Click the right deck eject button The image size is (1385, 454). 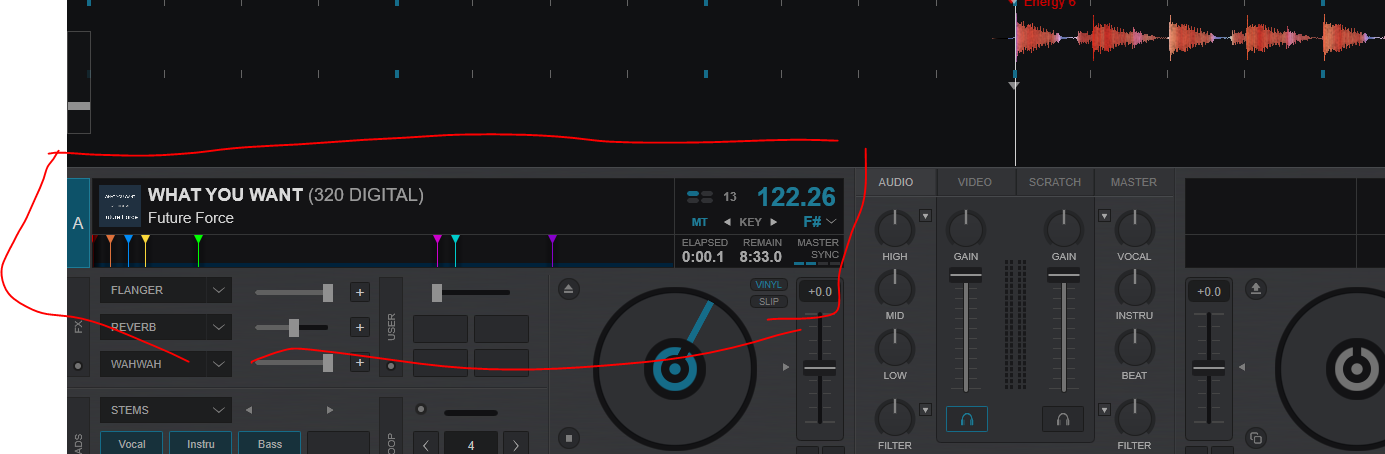coord(1256,289)
